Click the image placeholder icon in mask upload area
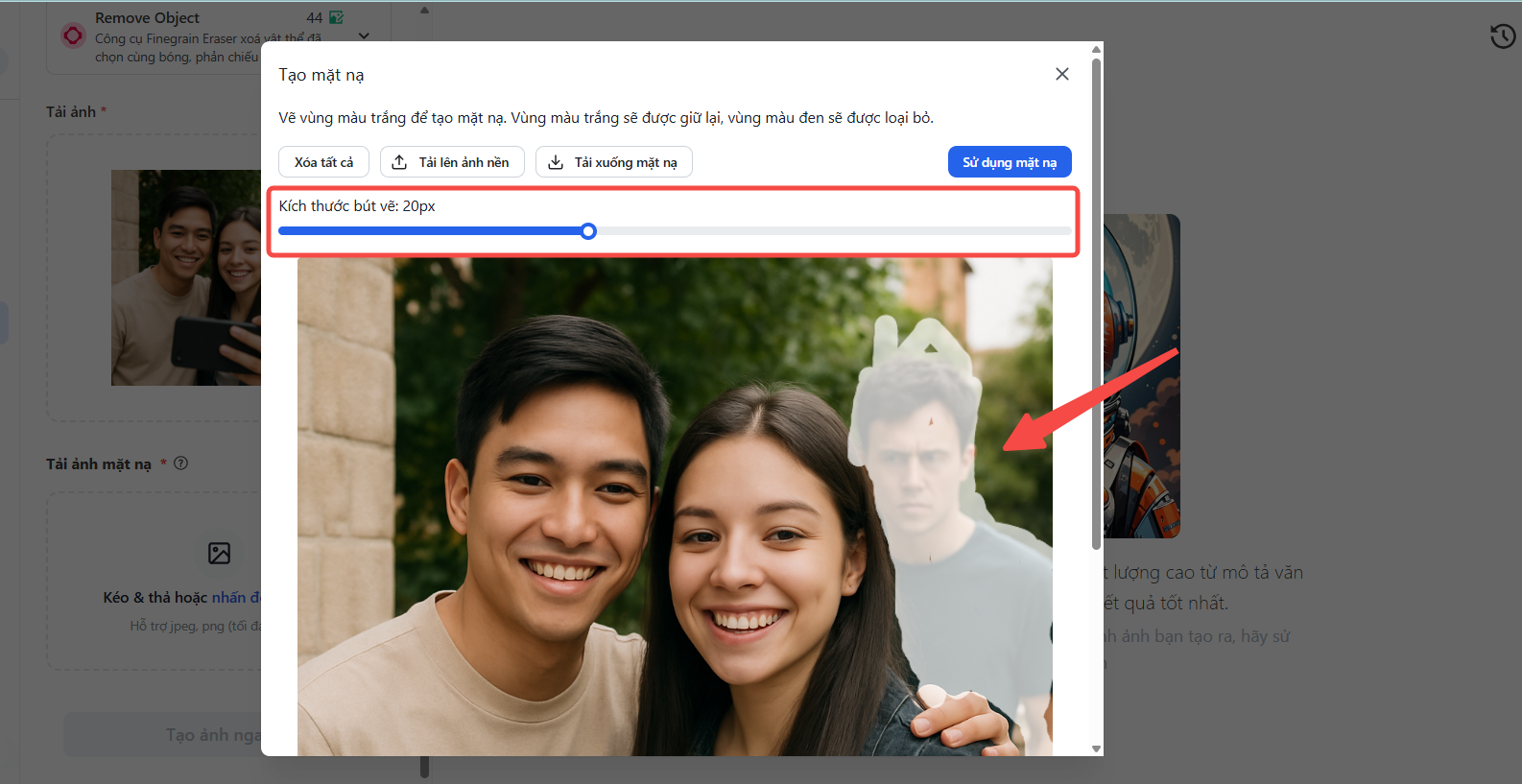 pos(219,553)
